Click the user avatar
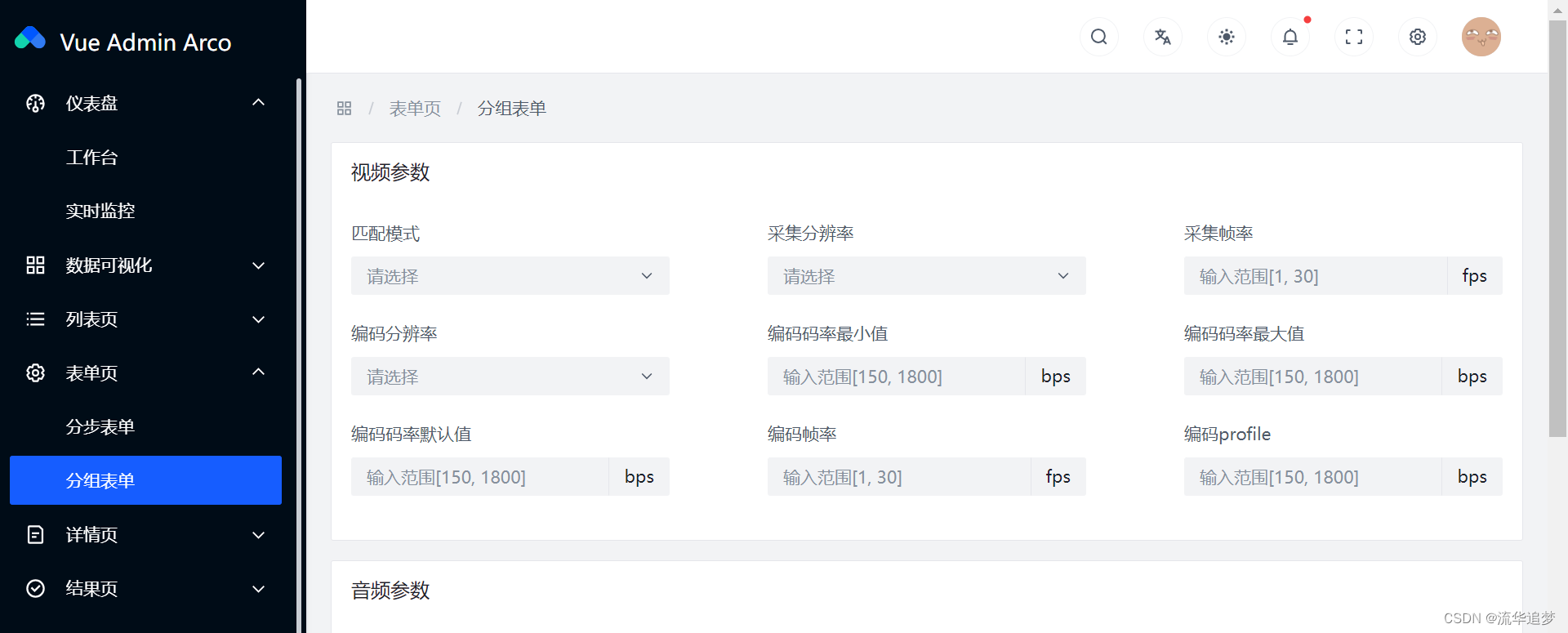Image resolution: width=1568 pixels, height=633 pixels. pyautogui.click(x=1481, y=37)
